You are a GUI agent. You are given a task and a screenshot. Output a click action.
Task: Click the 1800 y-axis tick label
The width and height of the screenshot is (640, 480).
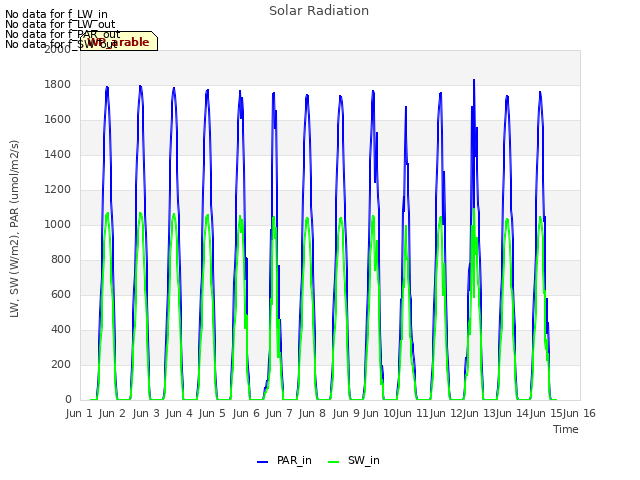point(58,84)
